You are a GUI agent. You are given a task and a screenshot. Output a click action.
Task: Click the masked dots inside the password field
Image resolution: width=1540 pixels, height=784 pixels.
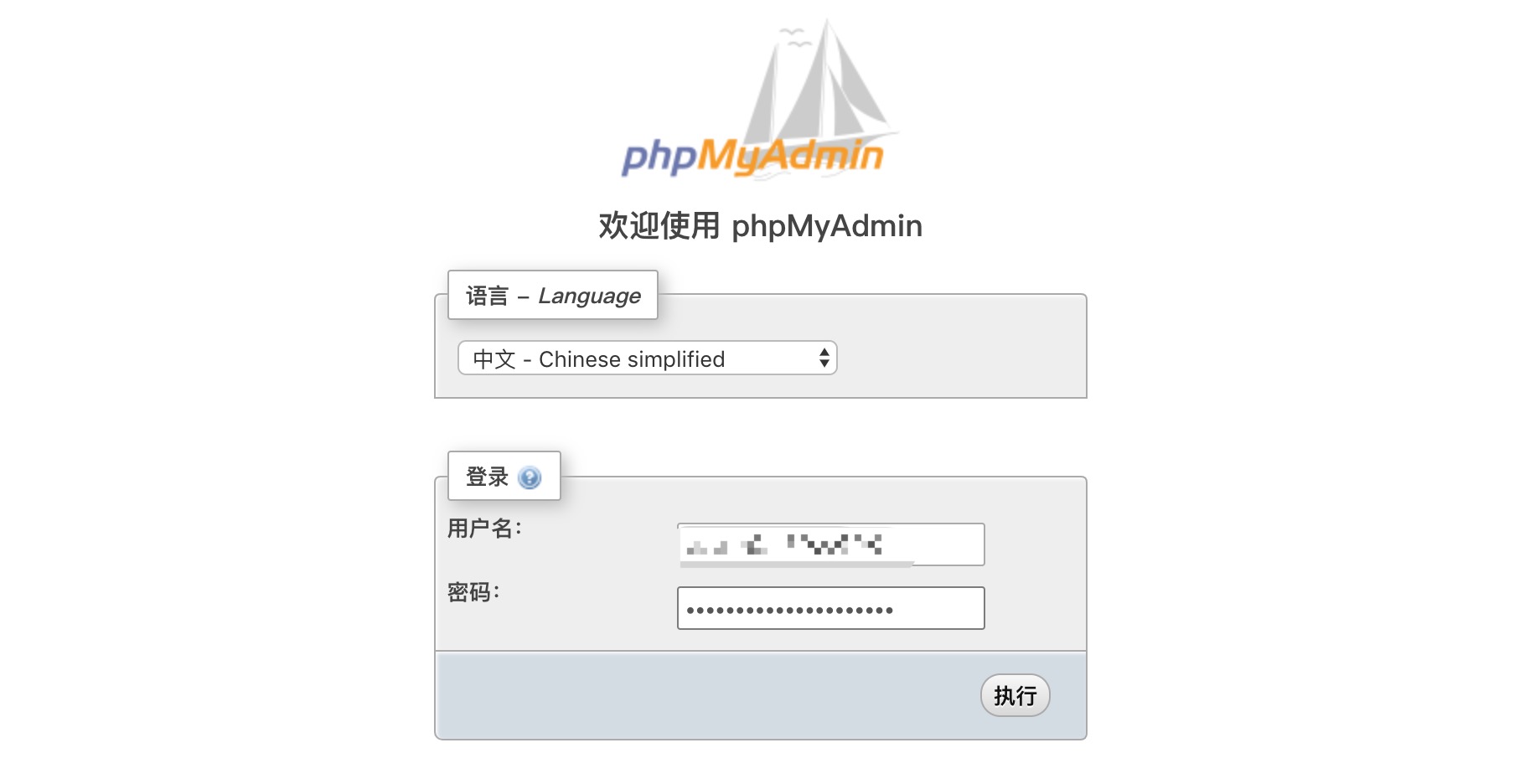[790, 611]
